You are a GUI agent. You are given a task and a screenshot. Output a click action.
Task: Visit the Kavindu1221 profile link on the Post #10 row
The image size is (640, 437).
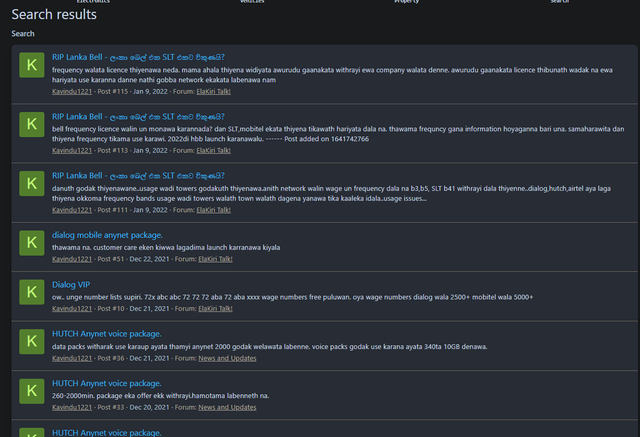click(x=72, y=309)
